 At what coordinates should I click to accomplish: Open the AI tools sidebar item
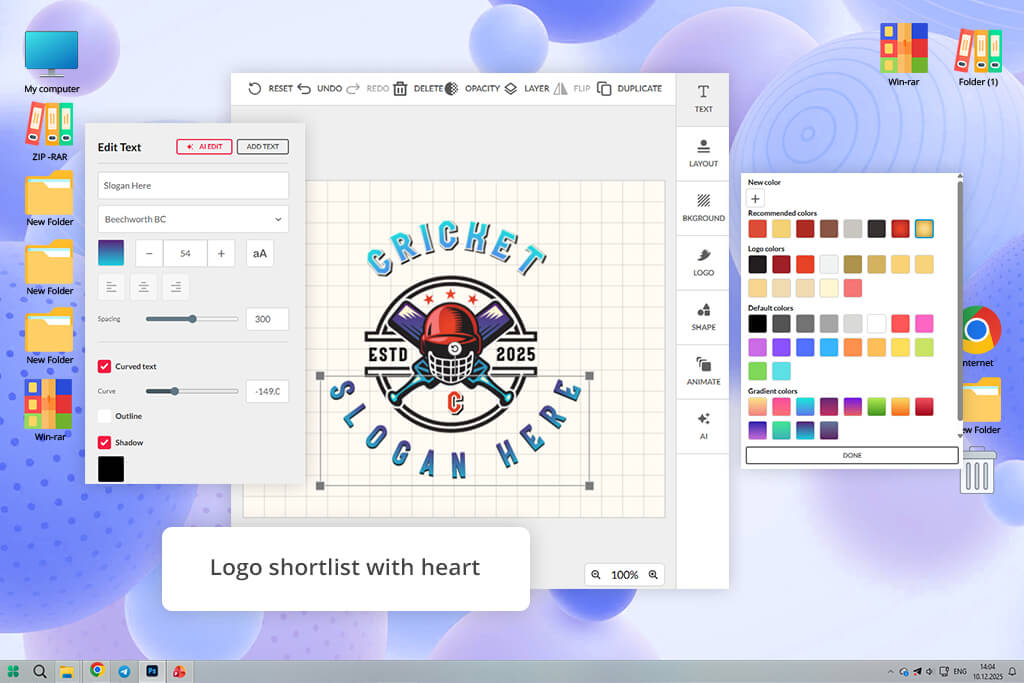pyautogui.click(x=703, y=426)
